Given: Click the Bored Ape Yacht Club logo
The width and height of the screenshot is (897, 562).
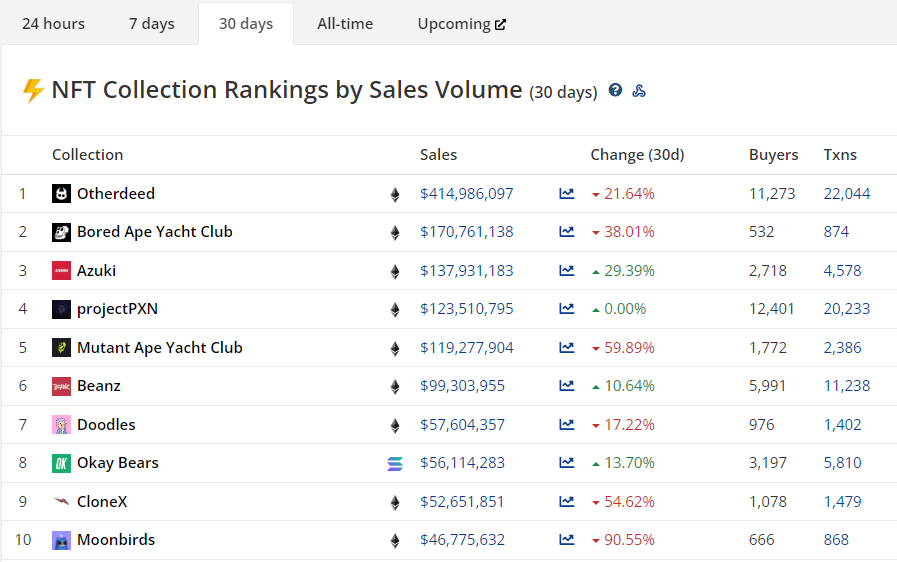Looking at the screenshot, I should (61, 232).
